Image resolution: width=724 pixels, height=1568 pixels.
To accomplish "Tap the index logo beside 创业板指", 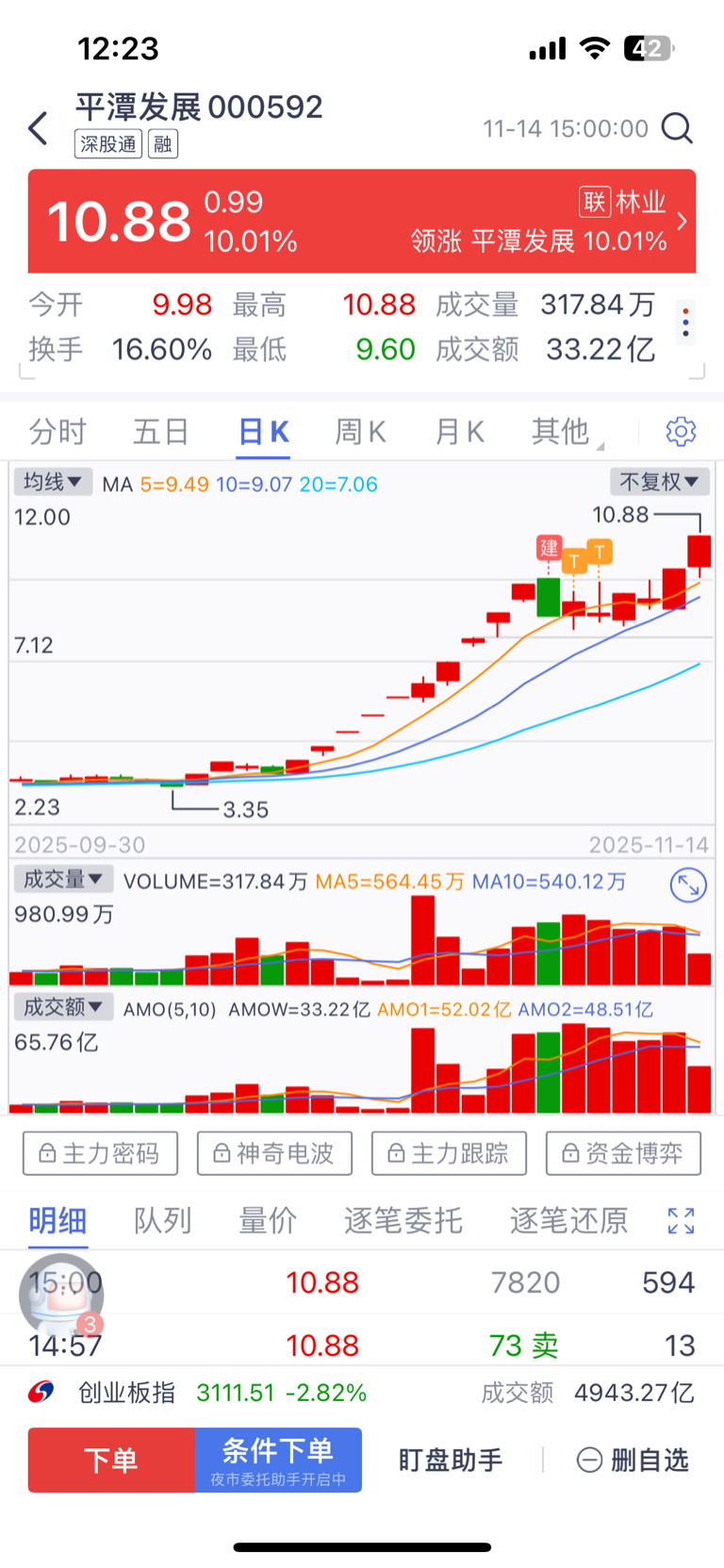I will [41, 1392].
